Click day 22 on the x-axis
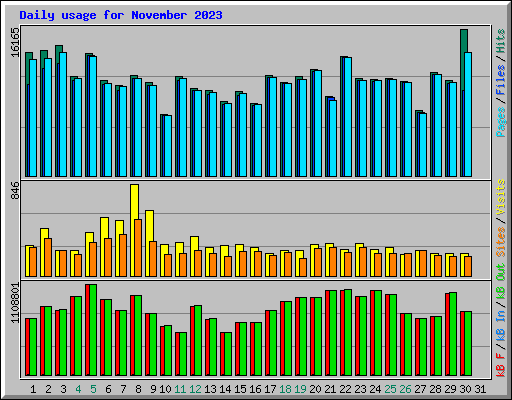 pos(345,389)
